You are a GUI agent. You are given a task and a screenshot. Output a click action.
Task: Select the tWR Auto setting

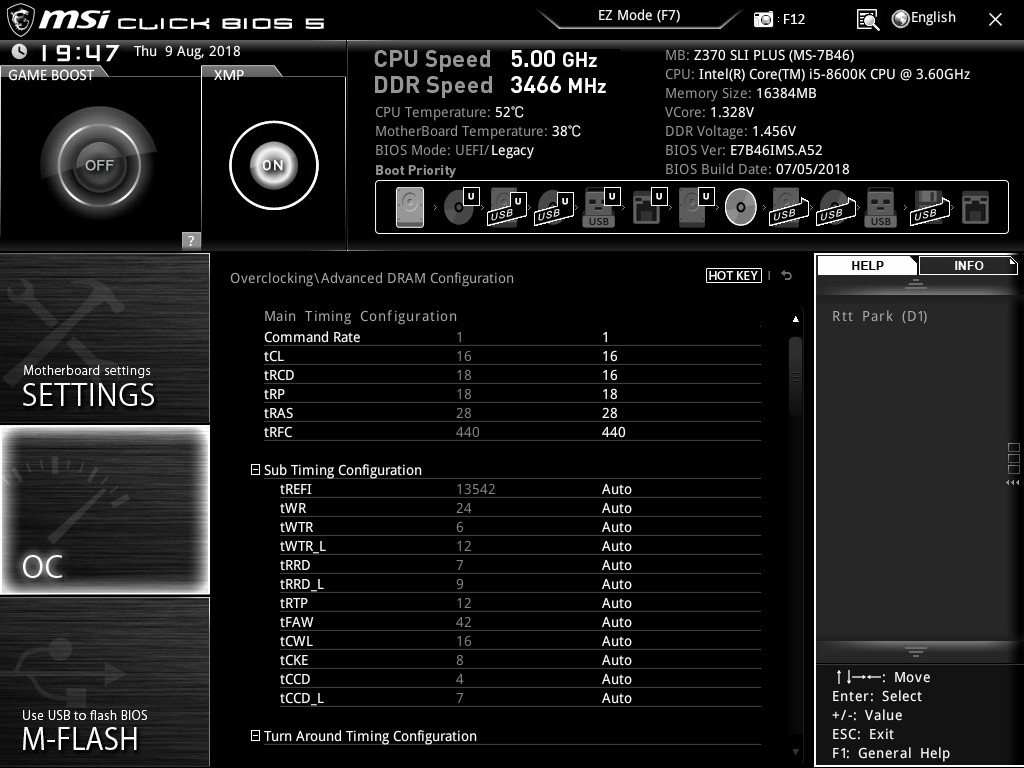tap(616, 508)
